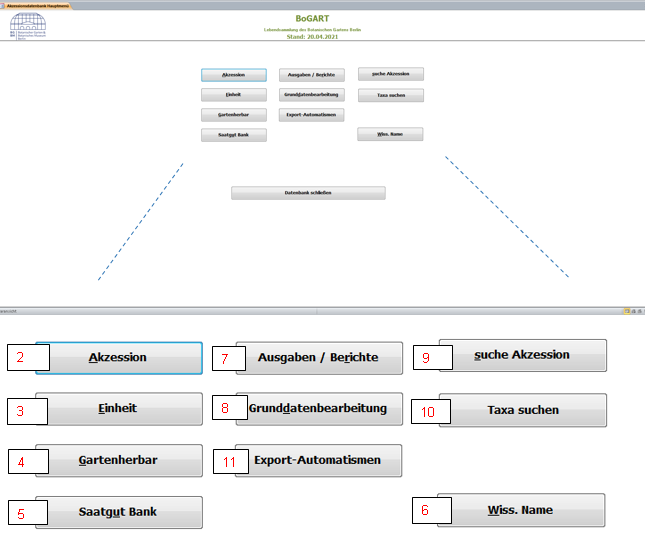Click the Botanic Garden logo in the header

click(x=27, y=27)
